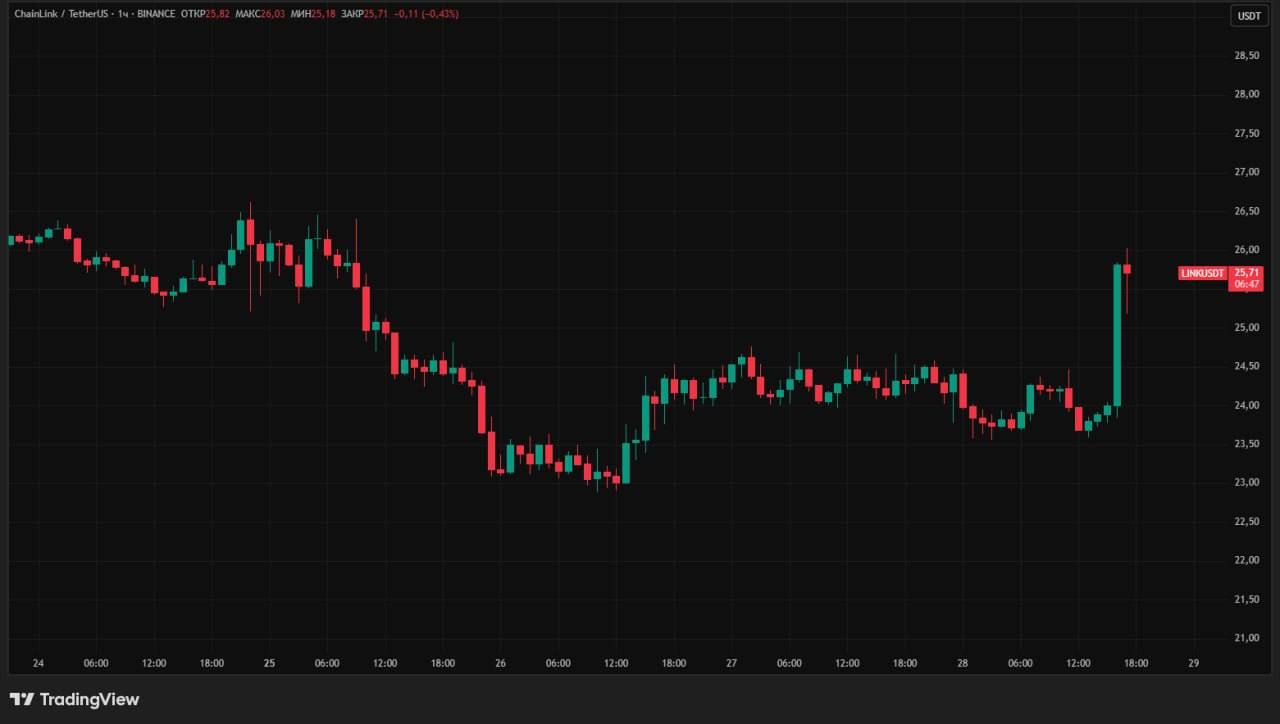Click date 26 on the time axis
The height and width of the screenshot is (724, 1280).
(x=500, y=663)
